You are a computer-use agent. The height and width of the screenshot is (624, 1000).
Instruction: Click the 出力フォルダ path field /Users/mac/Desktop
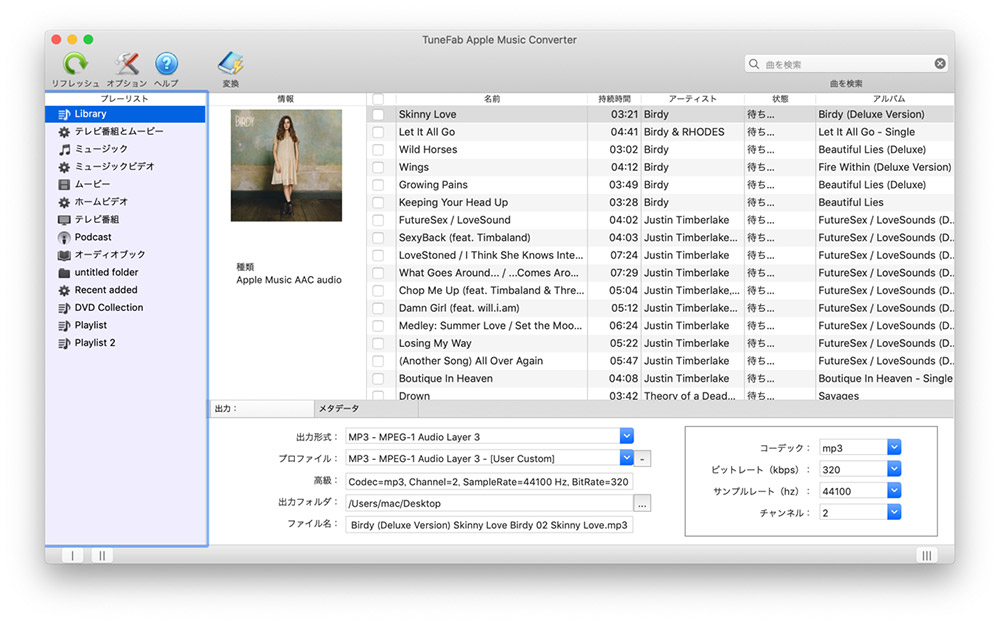(489, 503)
